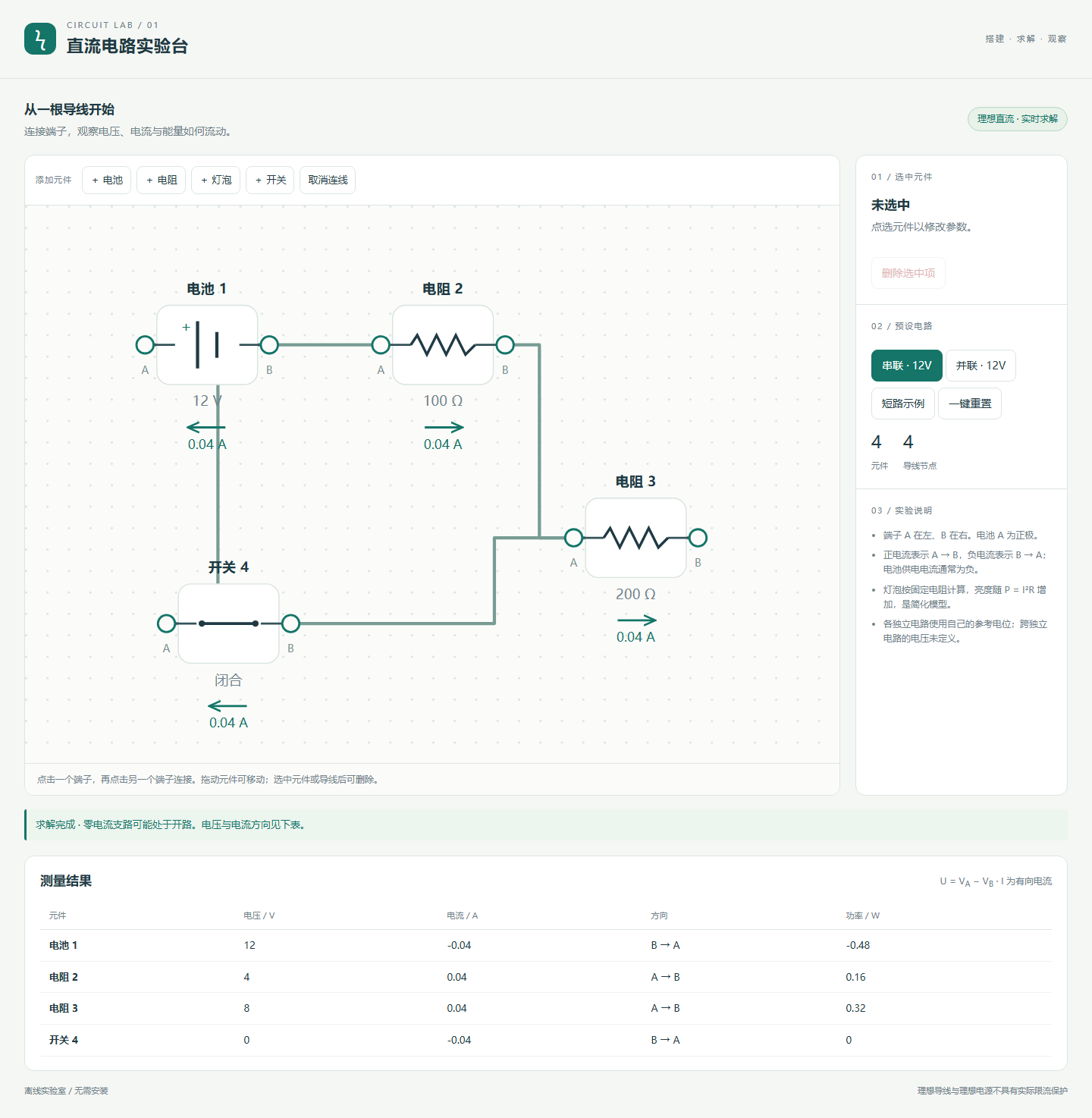Load the 串联 · 12V preset circuit

point(907,366)
